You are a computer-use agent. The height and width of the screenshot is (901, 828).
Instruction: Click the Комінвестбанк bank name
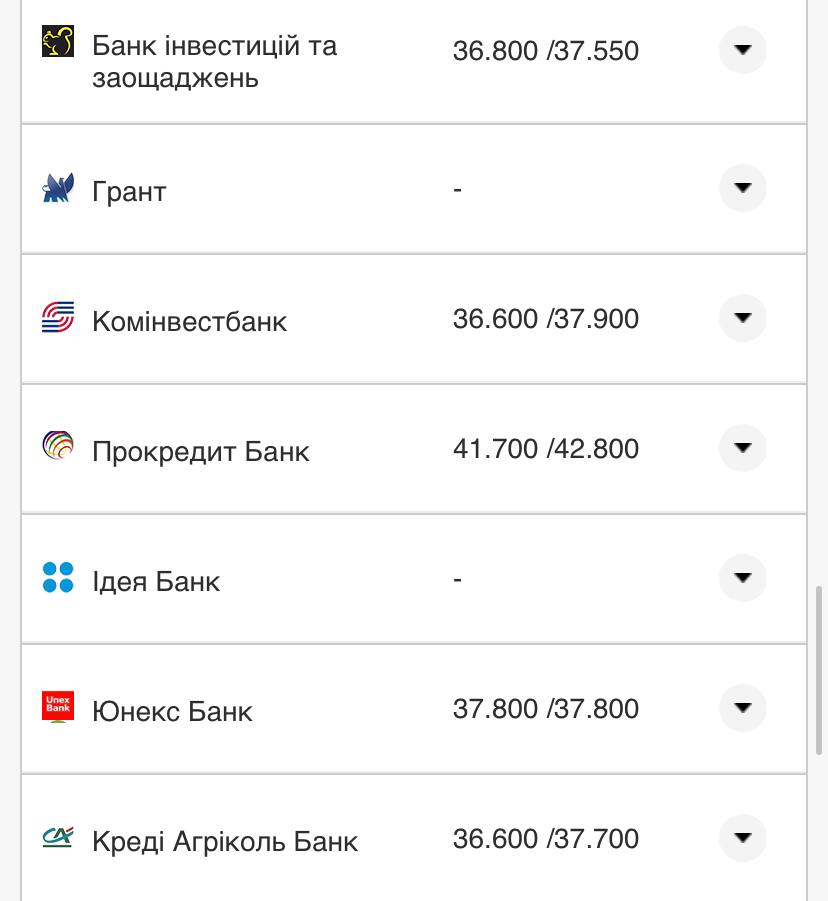pyautogui.click(x=189, y=321)
